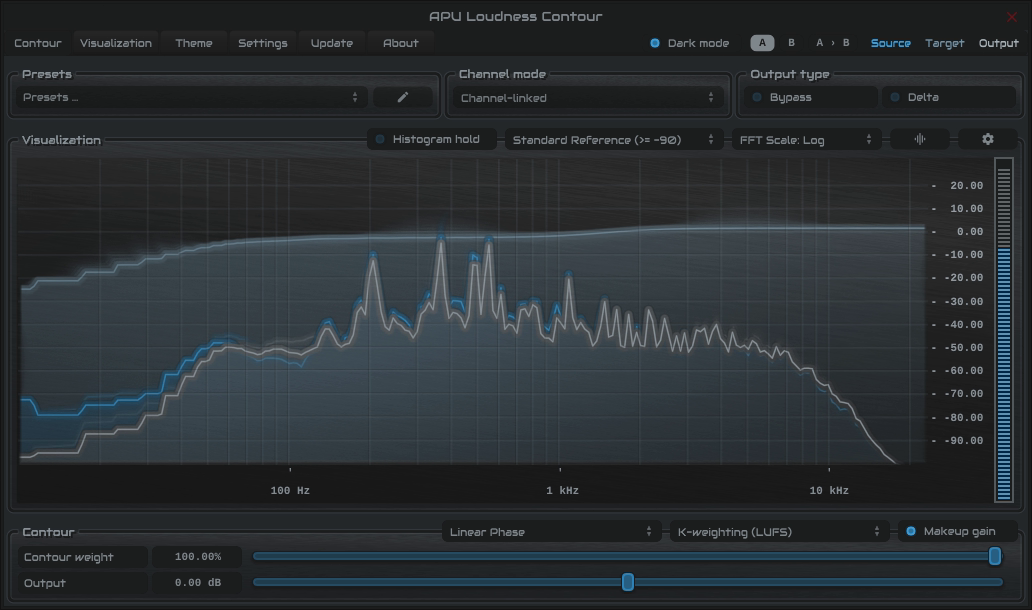The height and width of the screenshot is (610, 1032).
Task: Click the -90.00 dB scale label
Action: click(964, 441)
